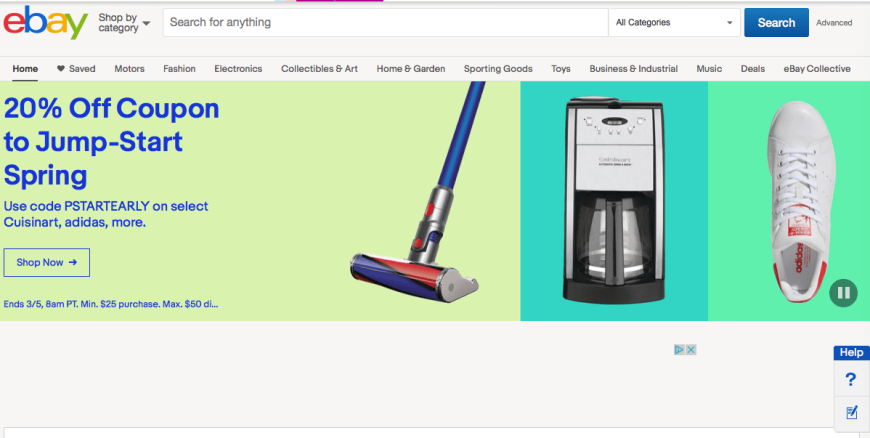Select the Home tab
Viewport: 870px width, 438px height.
(x=25, y=69)
